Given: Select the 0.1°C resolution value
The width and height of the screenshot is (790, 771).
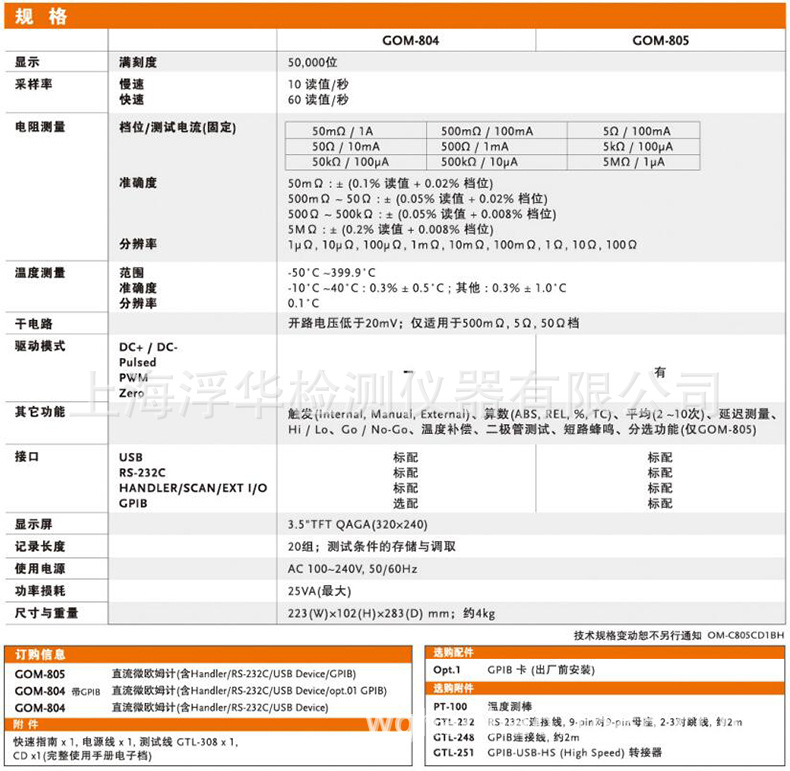Looking at the screenshot, I should tap(303, 303).
